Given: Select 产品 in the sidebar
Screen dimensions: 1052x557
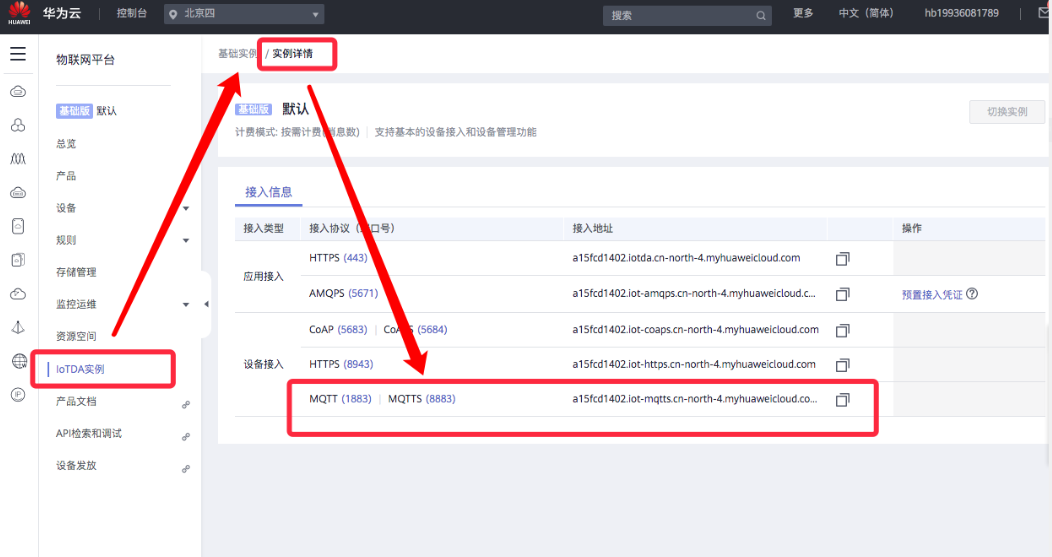Looking at the screenshot, I should [x=66, y=176].
